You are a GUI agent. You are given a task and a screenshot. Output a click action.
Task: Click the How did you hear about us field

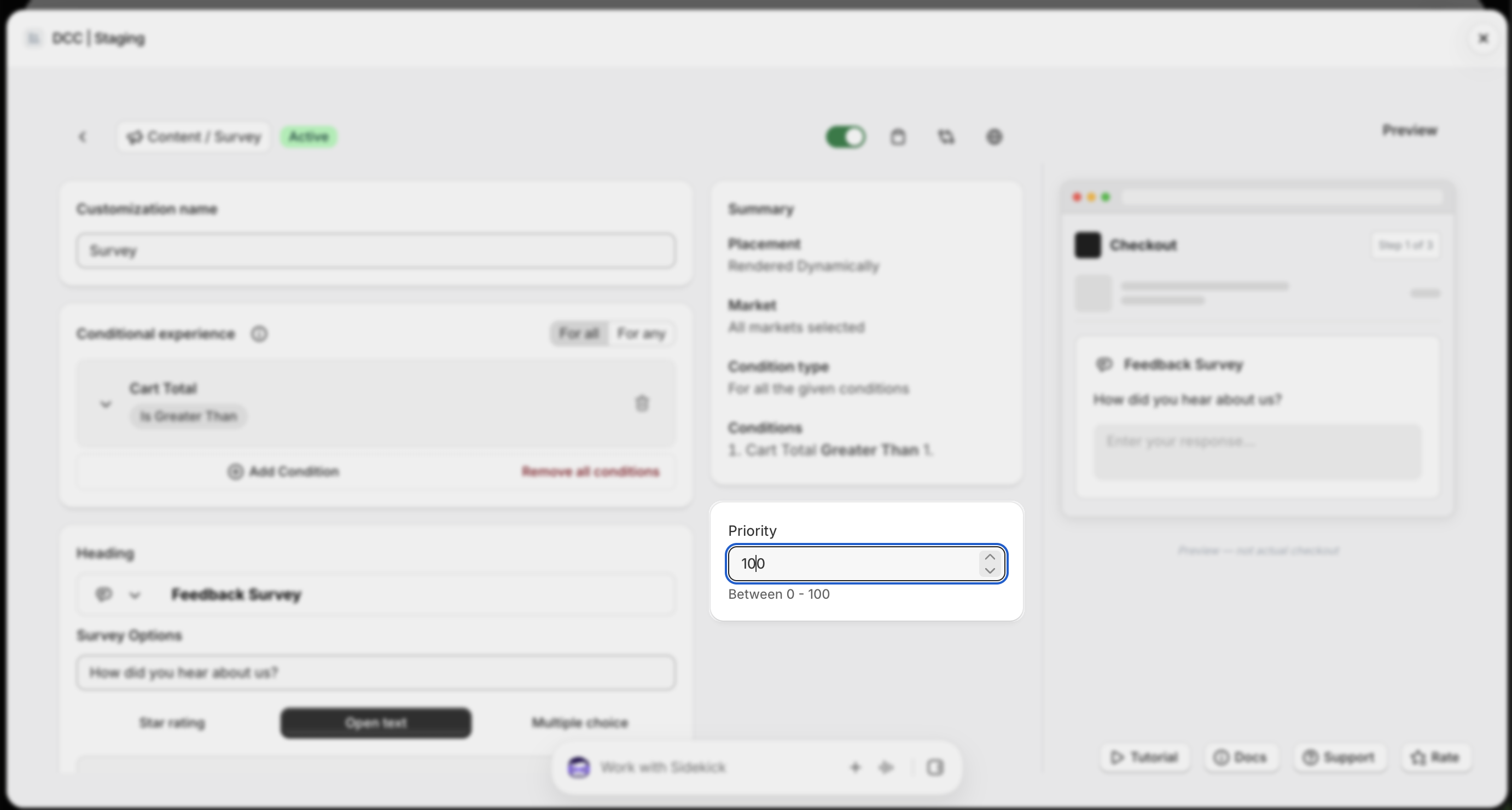click(376, 673)
